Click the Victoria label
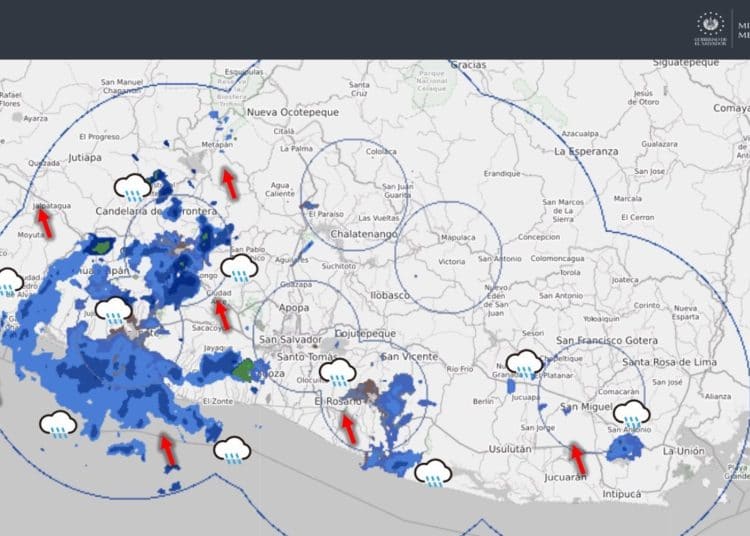This screenshot has height=536, width=750. [x=452, y=262]
